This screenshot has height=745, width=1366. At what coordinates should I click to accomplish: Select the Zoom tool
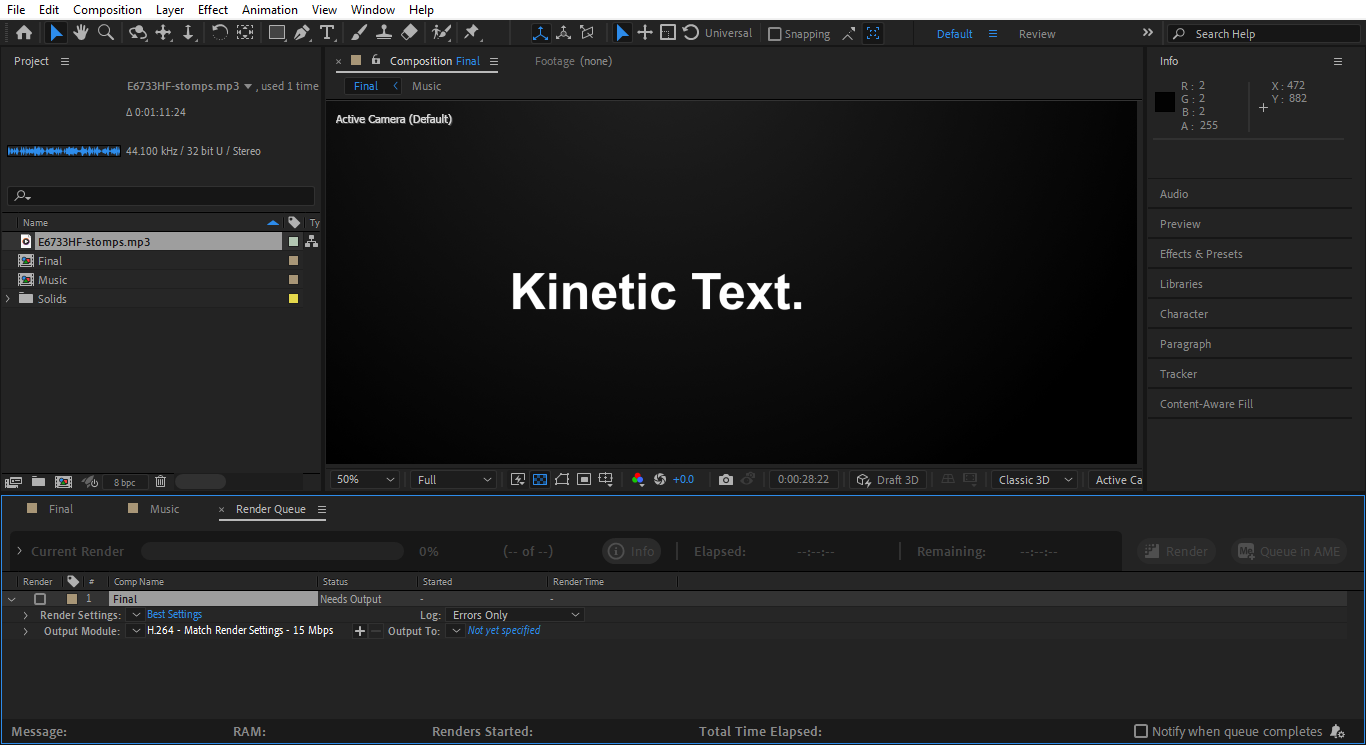pos(106,32)
